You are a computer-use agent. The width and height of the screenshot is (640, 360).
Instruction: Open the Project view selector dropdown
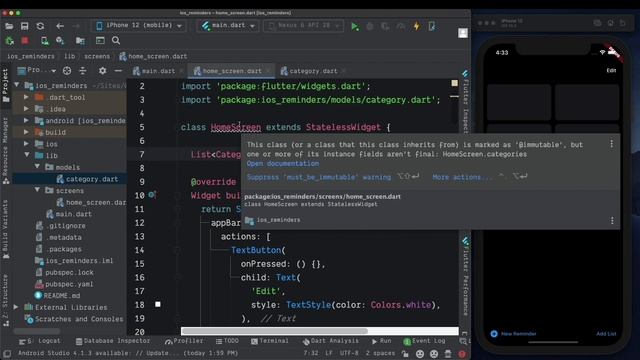(37, 71)
